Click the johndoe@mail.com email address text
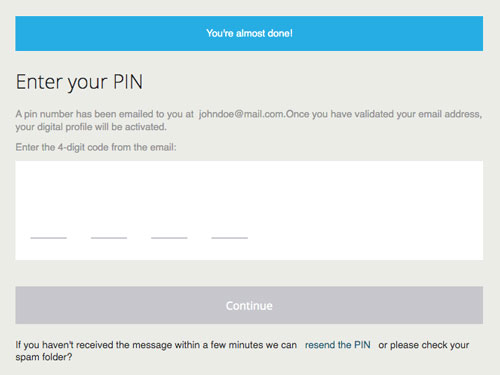Screen dimensions: 500x375 (241, 114)
